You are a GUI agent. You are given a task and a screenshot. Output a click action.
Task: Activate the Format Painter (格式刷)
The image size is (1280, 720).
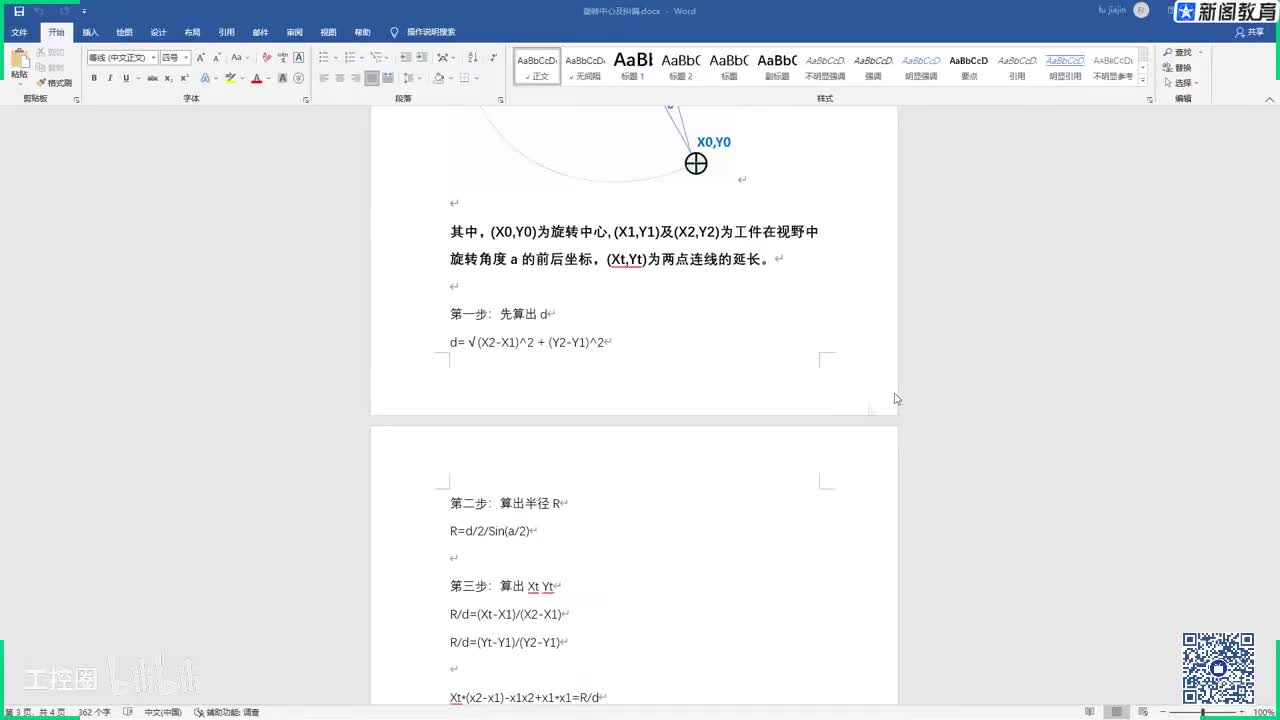(54, 83)
